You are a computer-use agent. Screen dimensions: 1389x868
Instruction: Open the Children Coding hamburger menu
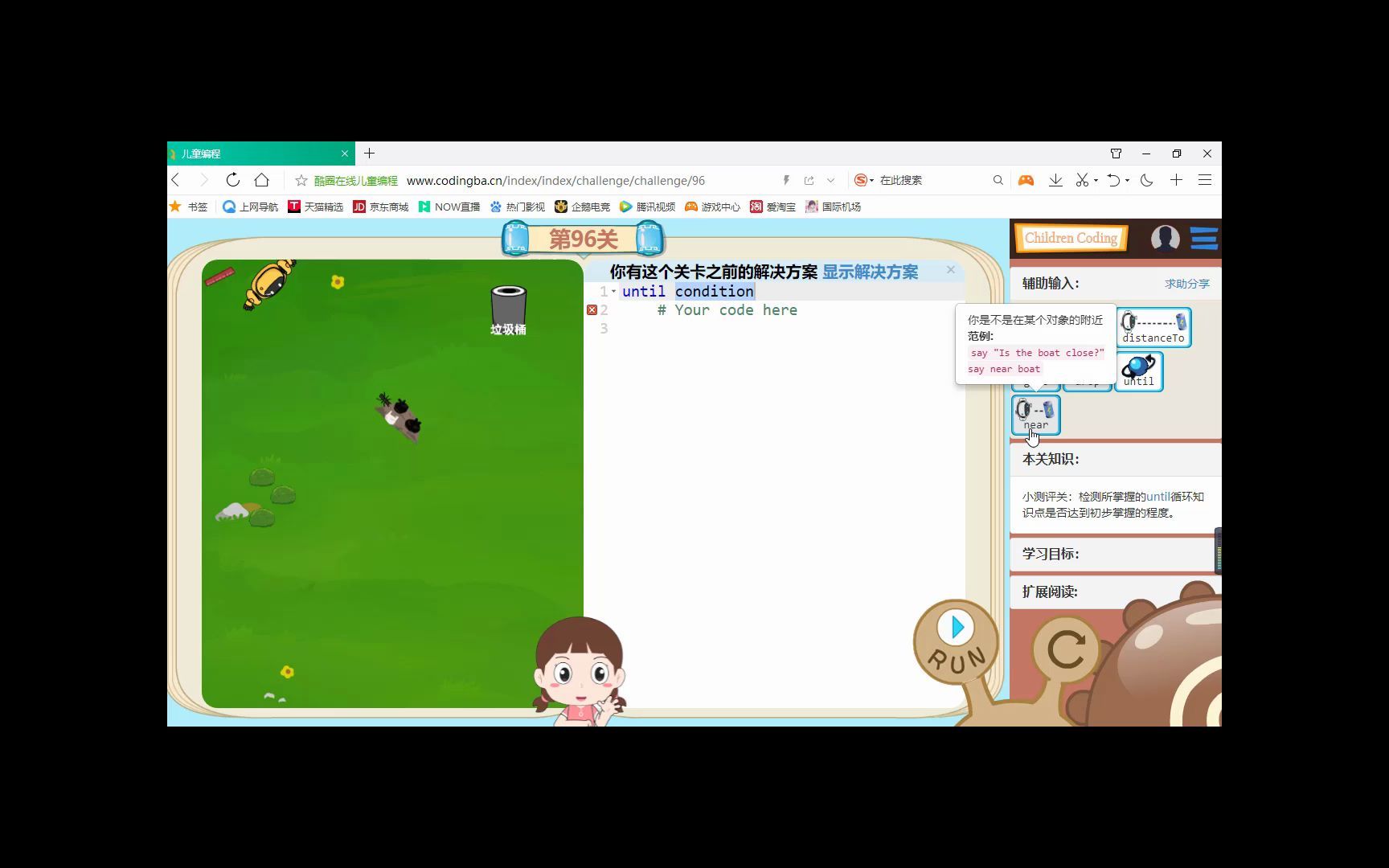[1203, 238]
